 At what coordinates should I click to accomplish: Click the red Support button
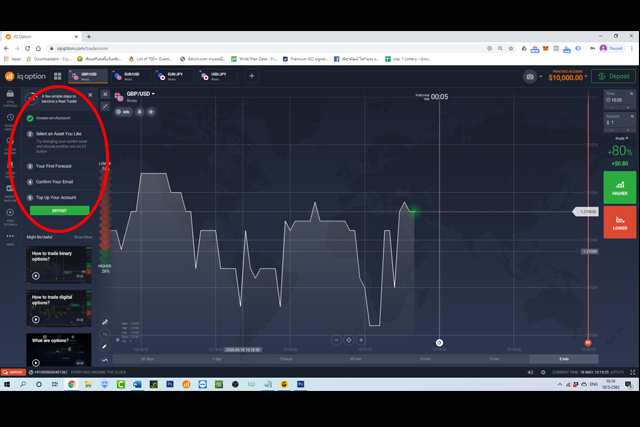click(13, 372)
